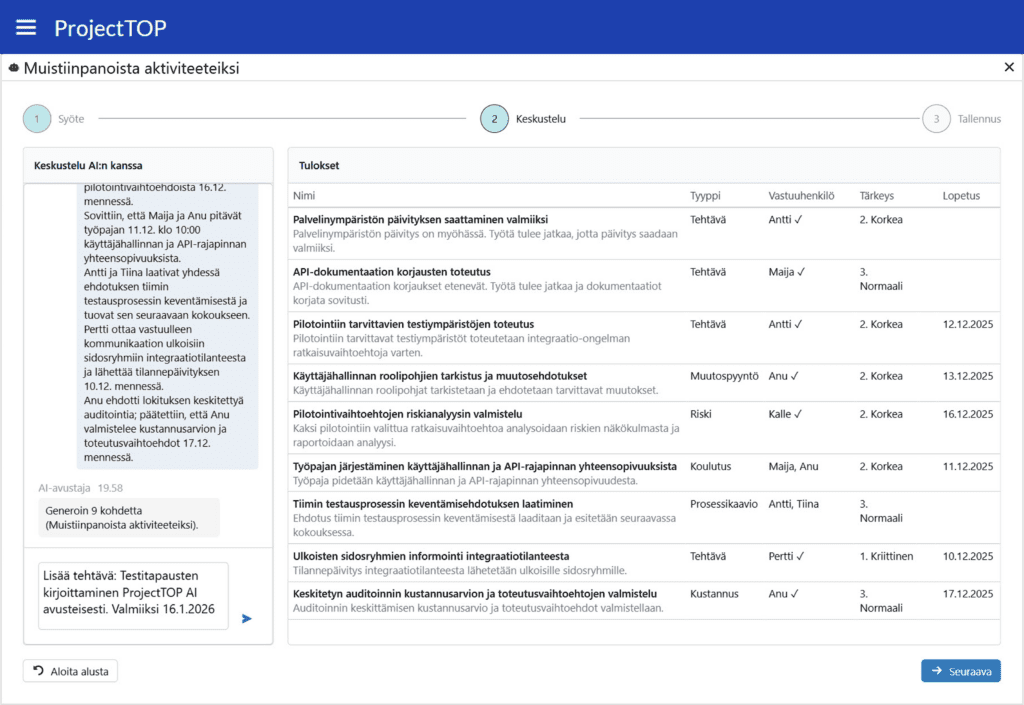Select step 2 Keskustelu circle
This screenshot has width=1024, height=705.
[x=494, y=119]
